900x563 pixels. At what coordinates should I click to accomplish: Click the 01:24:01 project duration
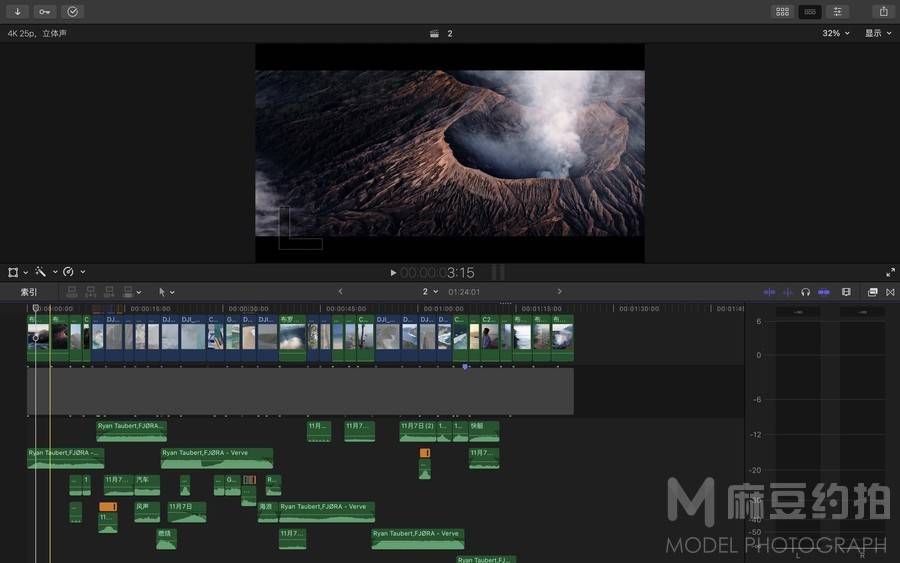coord(464,292)
